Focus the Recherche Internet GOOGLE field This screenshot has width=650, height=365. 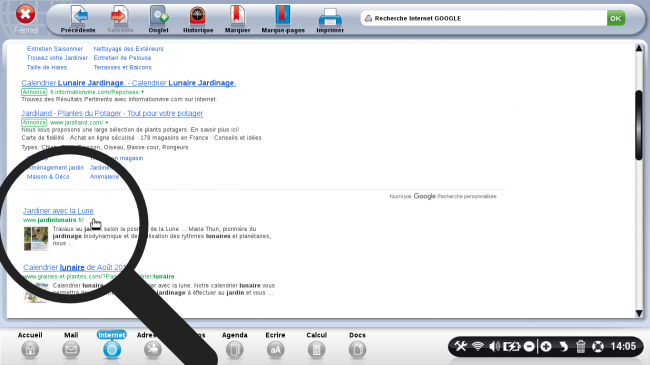(483, 18)
